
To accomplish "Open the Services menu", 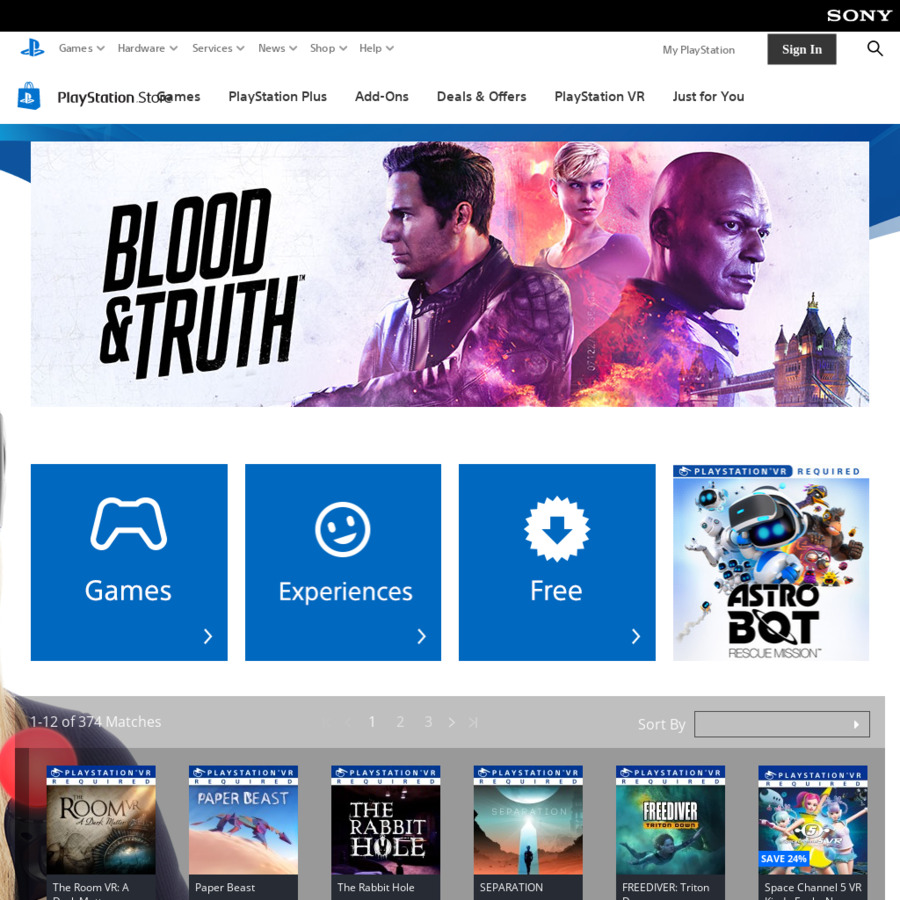I will tap(218, 48).
